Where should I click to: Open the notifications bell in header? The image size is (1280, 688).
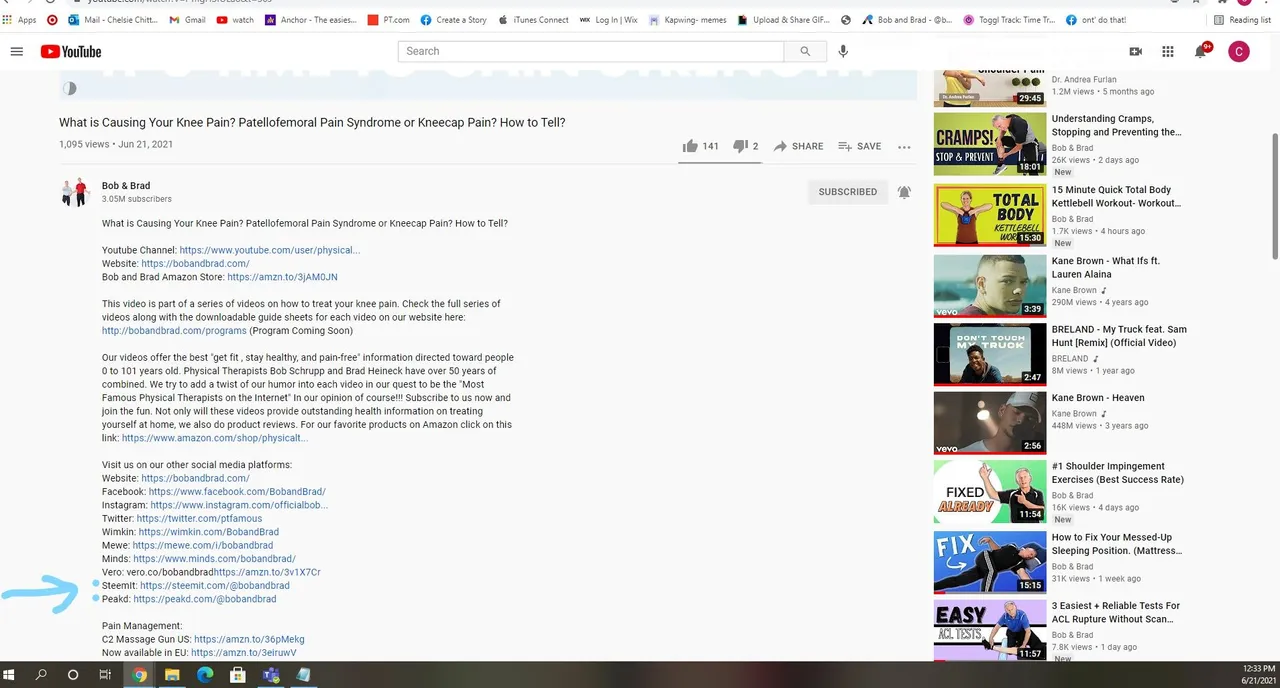[x=1201, y=51]
